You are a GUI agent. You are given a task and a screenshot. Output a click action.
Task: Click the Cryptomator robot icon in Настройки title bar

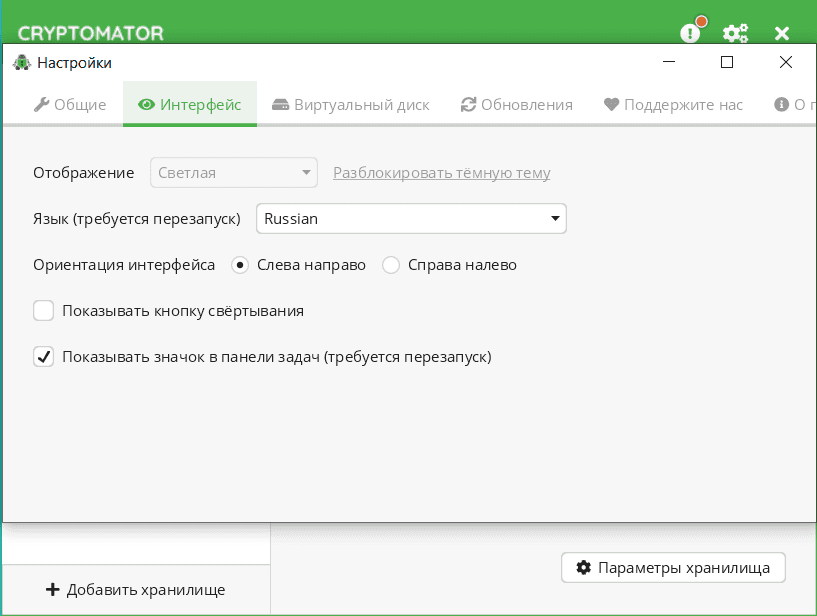(x=22, y=63)
